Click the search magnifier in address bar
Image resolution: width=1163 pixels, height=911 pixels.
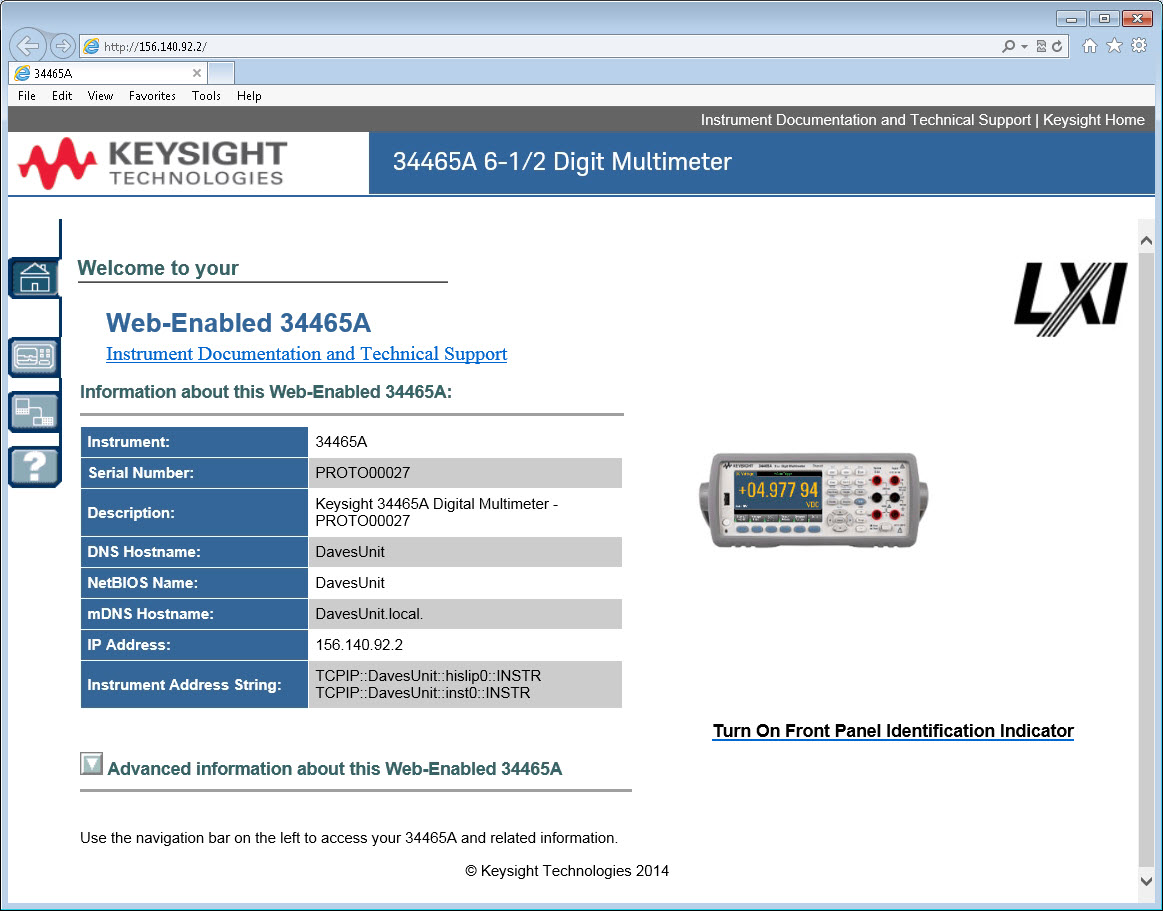[1008, 46]
